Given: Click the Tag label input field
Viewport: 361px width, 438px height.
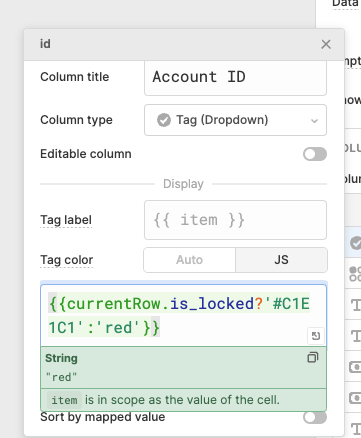Looking at the screenshot, I should (x=235, y=220).
